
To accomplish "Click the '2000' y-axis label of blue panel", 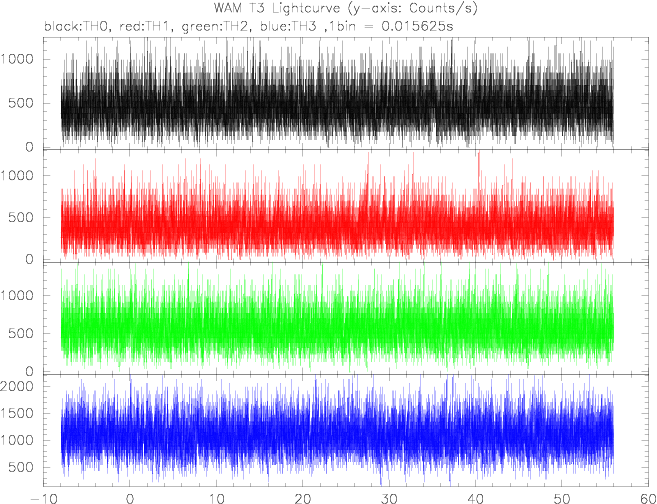I will (17, 386).
